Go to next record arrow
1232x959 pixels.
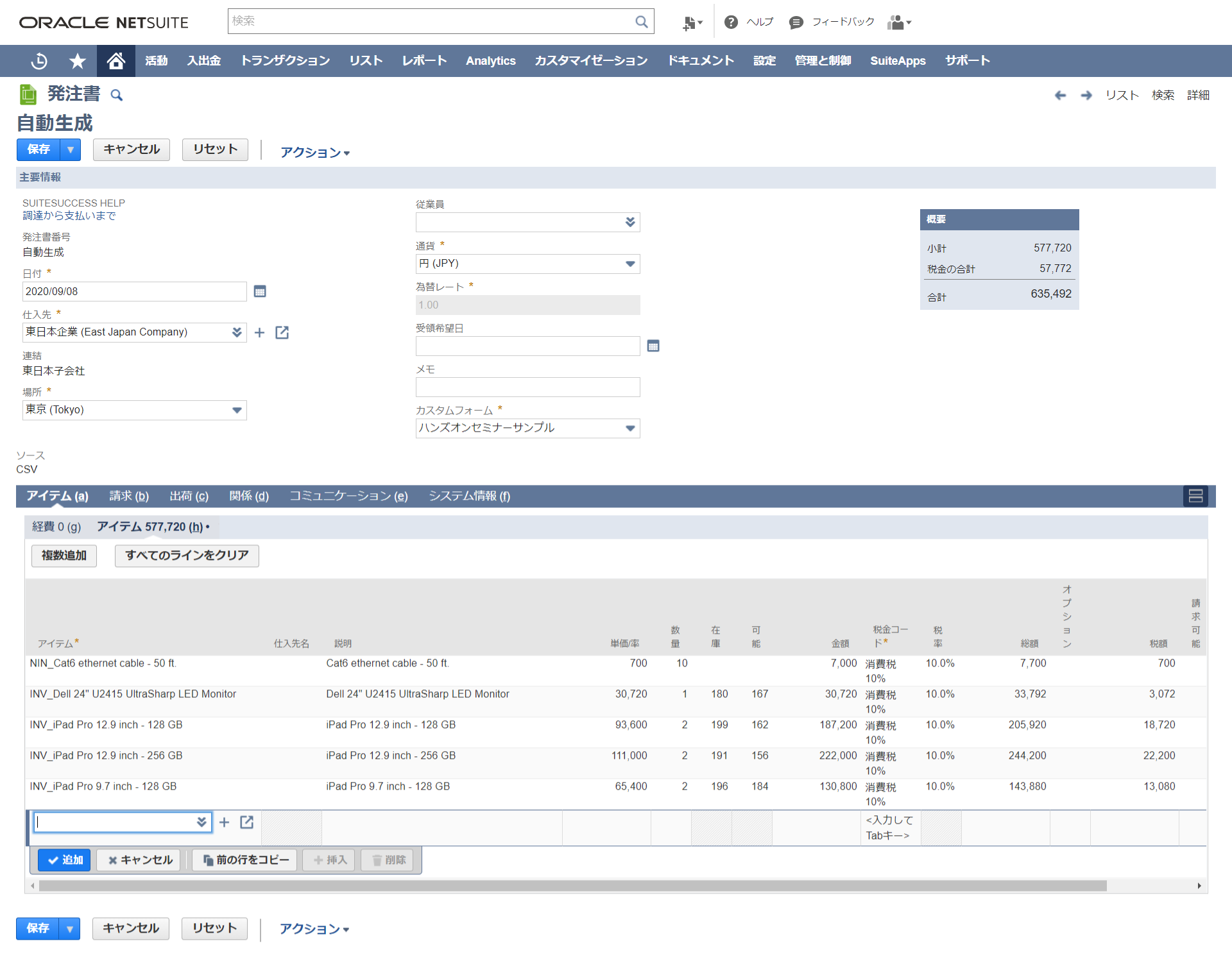[x=1086, y=96]
